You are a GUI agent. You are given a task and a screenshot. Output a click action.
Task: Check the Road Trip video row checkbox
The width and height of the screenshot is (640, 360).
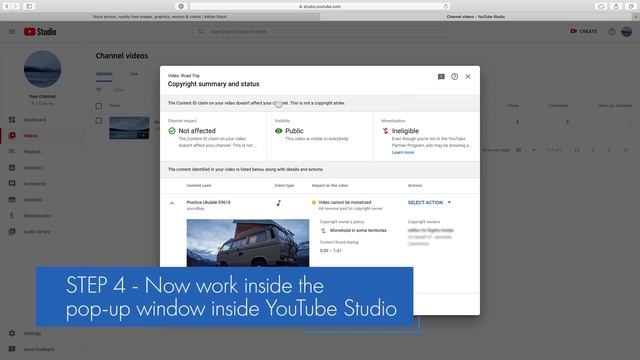tap(99, 121)
